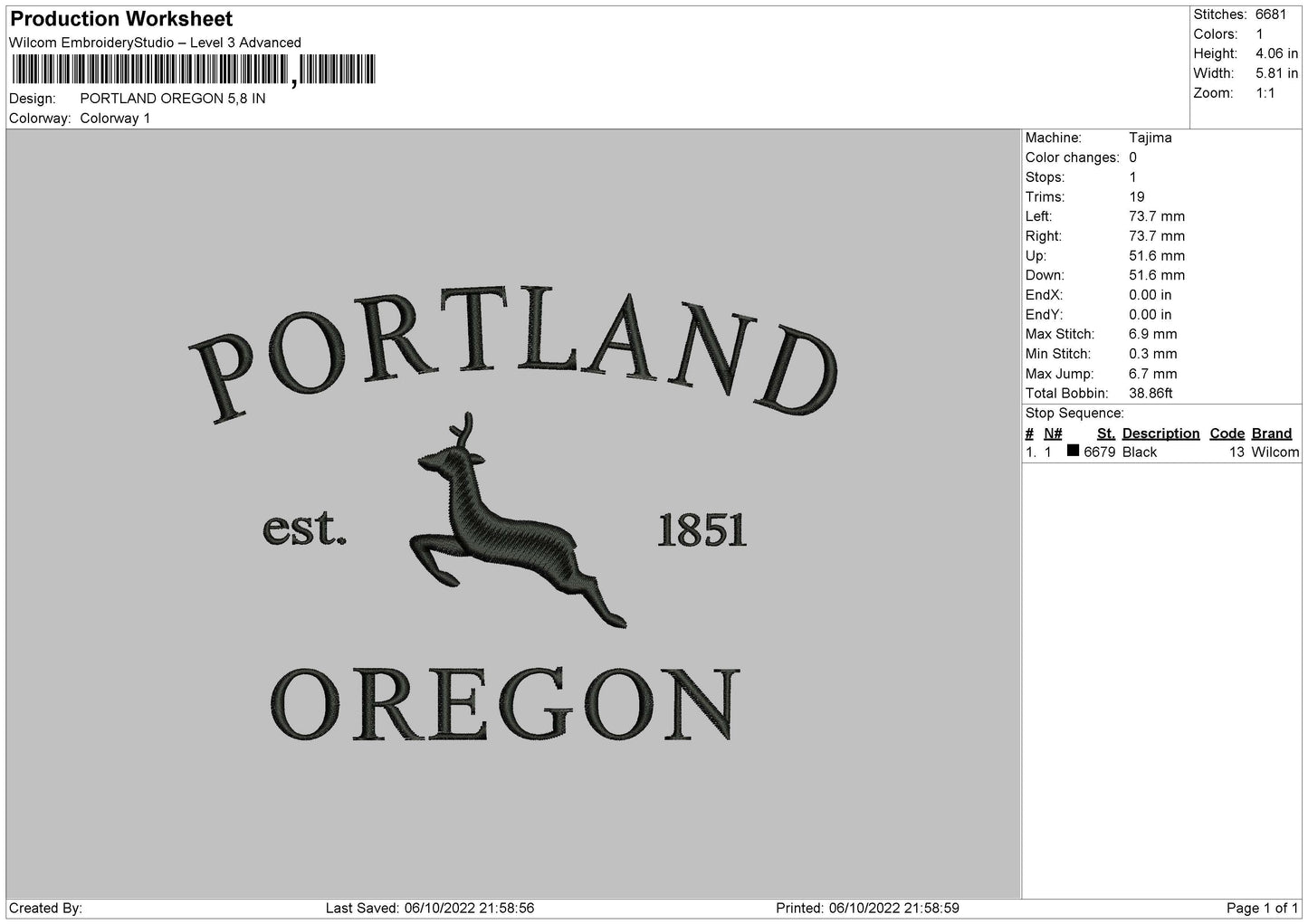Select the thread code 13 cell
1308x924 pixels.
pos(1237,452)
